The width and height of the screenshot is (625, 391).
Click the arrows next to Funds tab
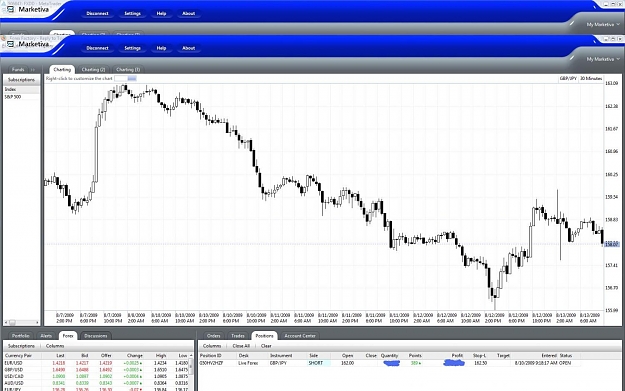click(x=33, y=70)
